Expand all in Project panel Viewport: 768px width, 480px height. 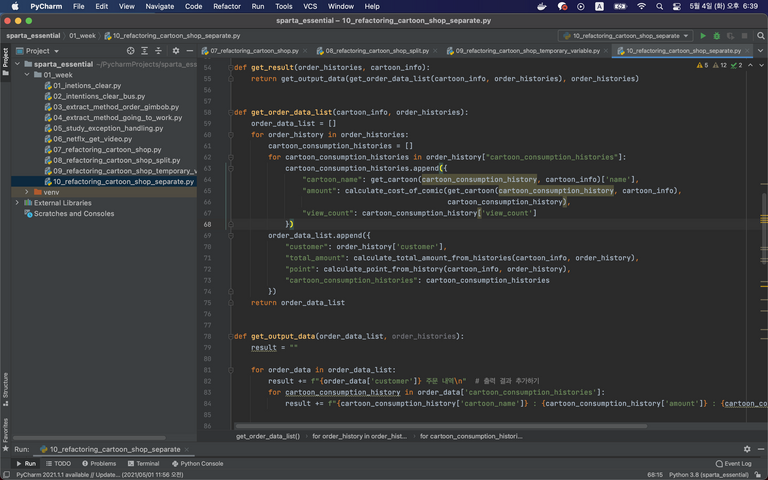pos(144,51)
